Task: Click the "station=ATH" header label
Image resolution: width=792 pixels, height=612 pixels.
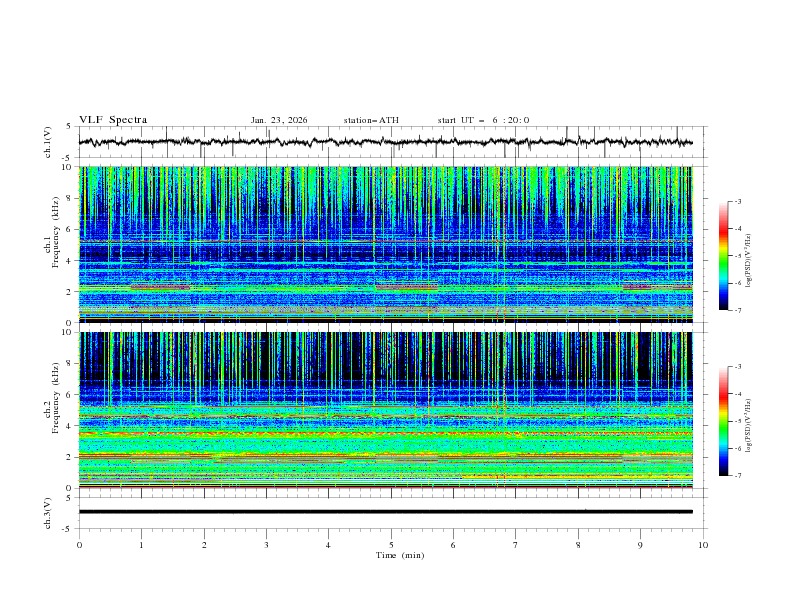Action: (371, 120)
